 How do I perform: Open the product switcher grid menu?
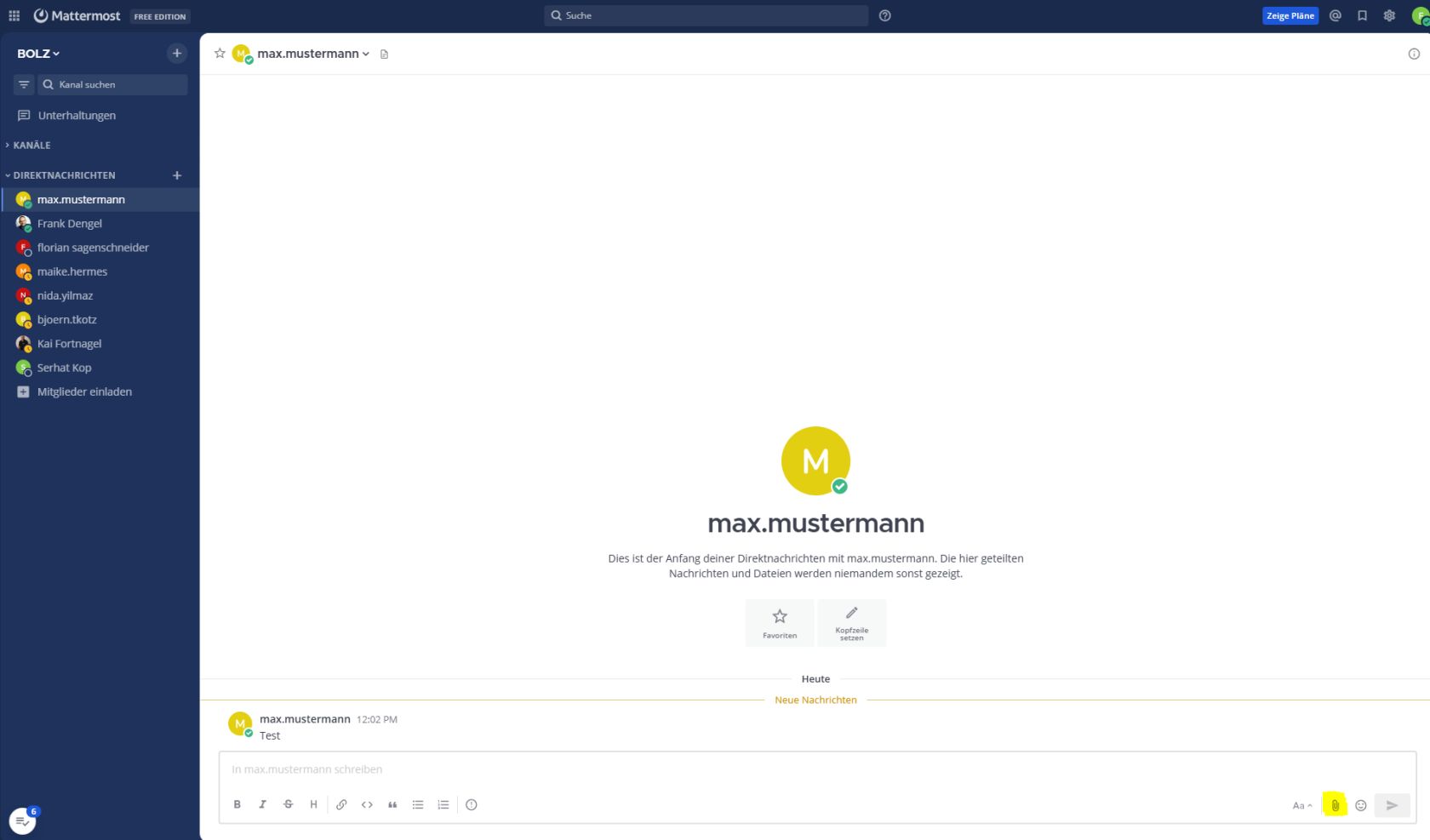(x=14, y=15)
